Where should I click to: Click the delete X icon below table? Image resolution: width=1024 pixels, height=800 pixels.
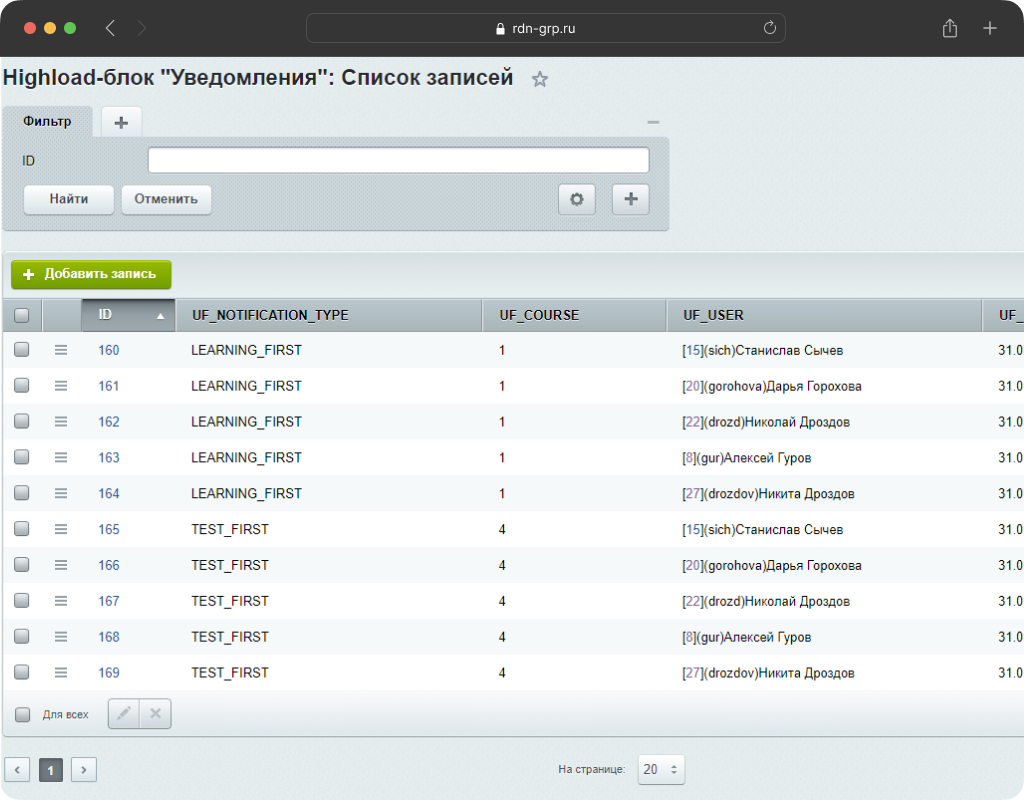point(155,714)
